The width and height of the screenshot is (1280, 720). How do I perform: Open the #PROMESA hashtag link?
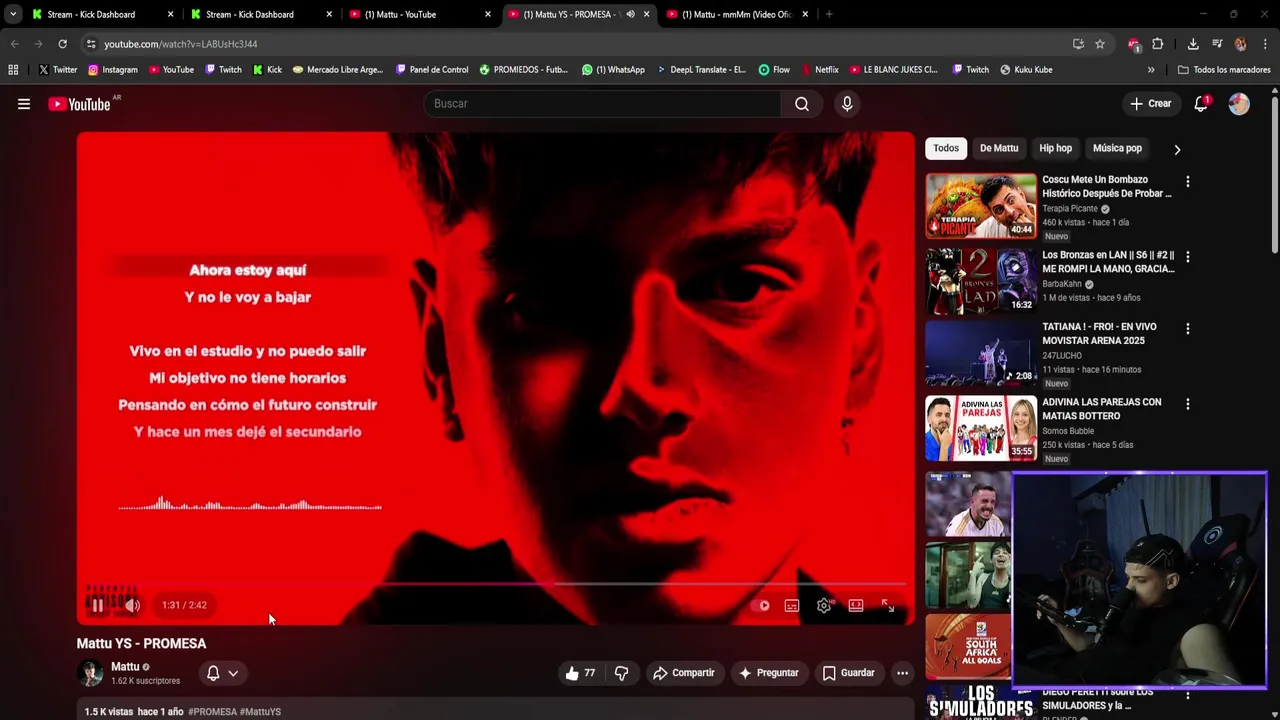(213, 712)
